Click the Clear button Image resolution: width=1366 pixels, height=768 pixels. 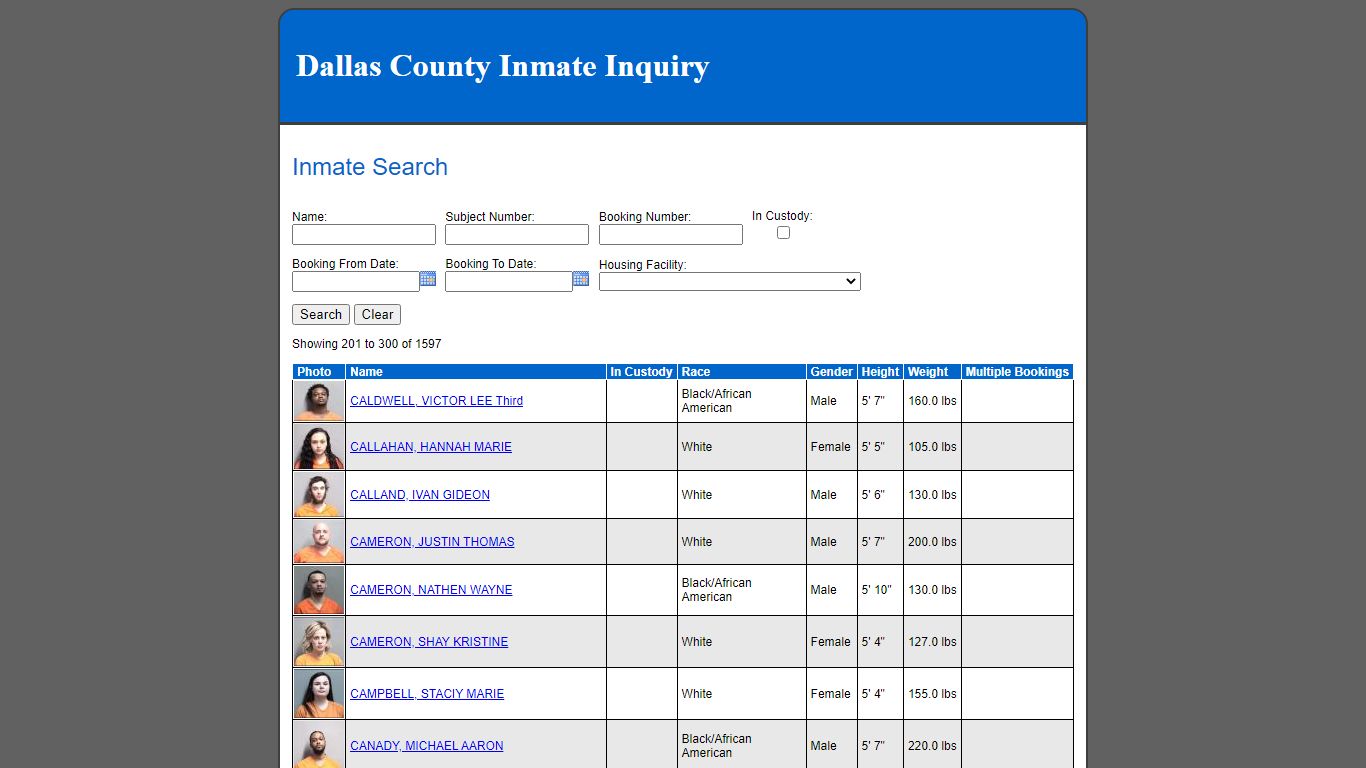[x=377, y=314]
